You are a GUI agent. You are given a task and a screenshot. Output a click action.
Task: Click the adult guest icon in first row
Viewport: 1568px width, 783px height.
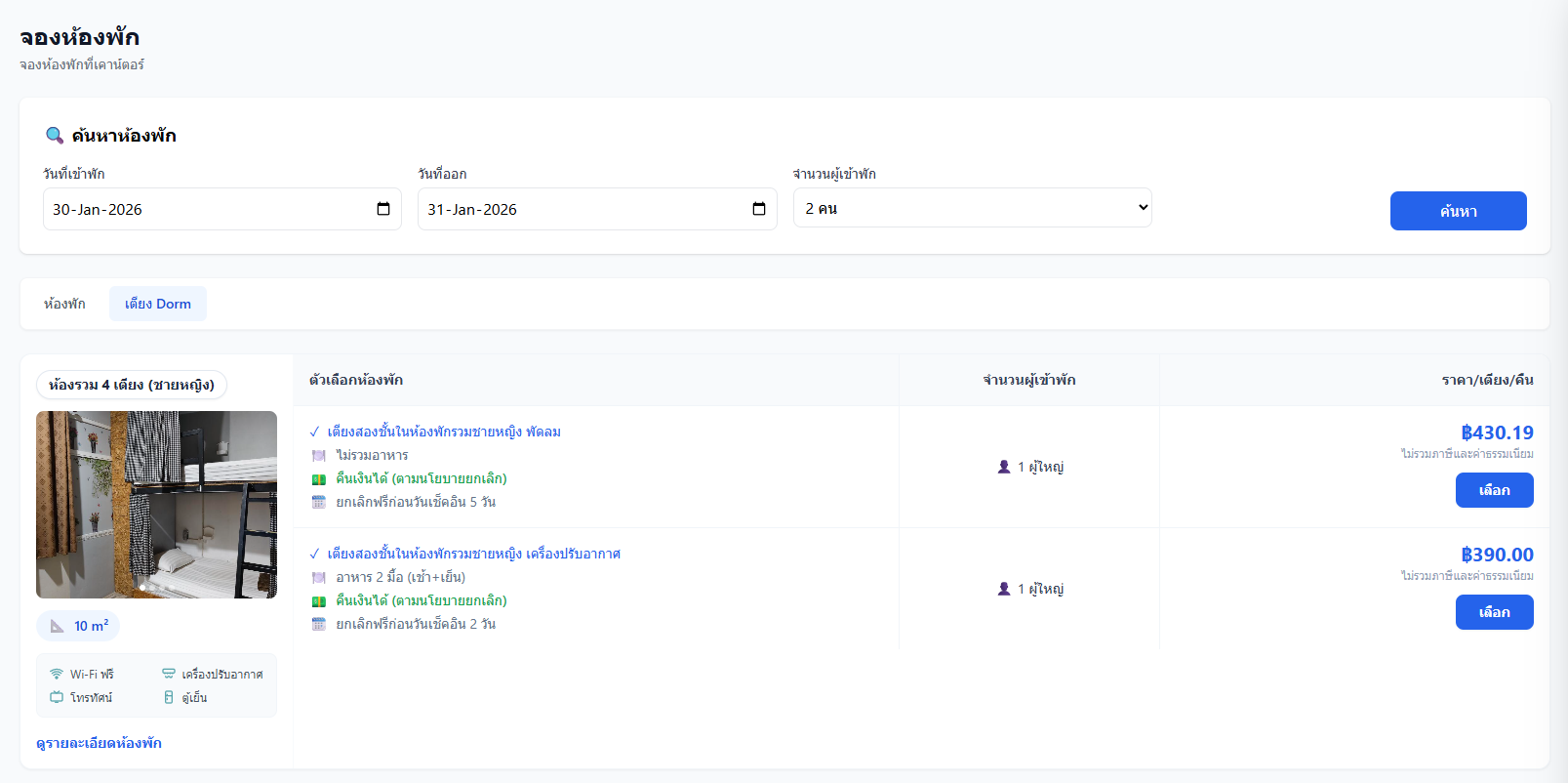tap(1004, 467)
